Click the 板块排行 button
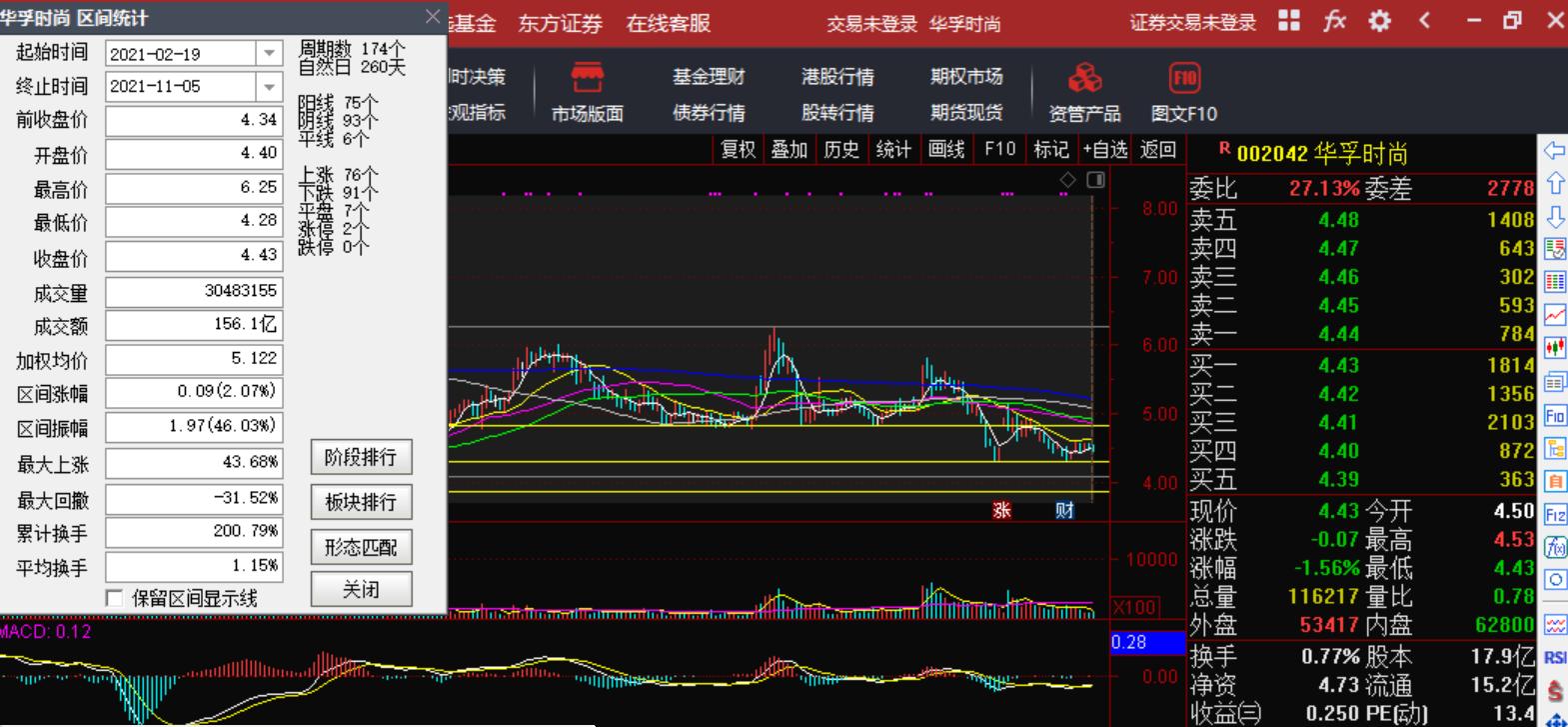 pos(361,502)
